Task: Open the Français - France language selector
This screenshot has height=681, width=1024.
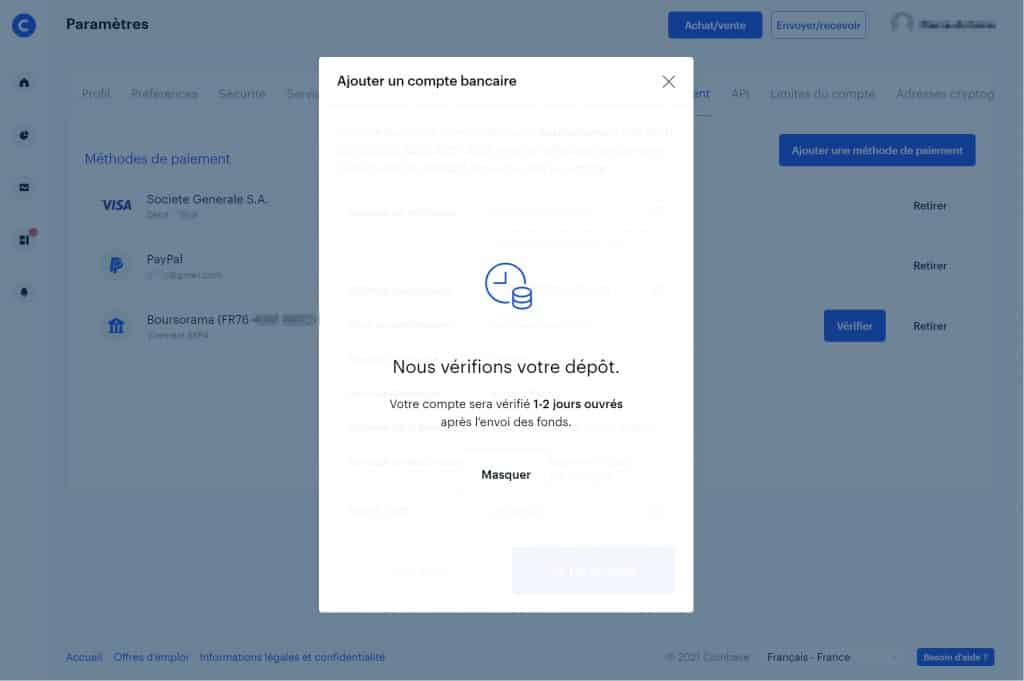Action: (x=810, y=657)
